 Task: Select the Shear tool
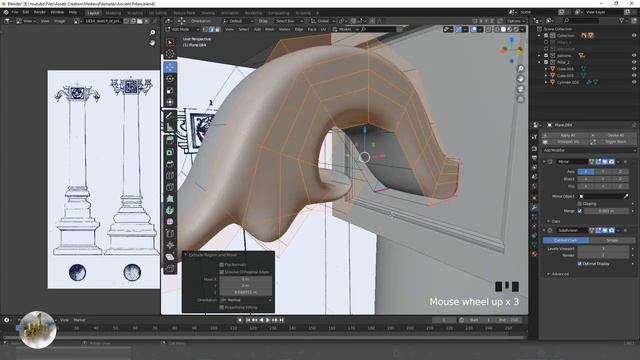[x=170, y=257]
